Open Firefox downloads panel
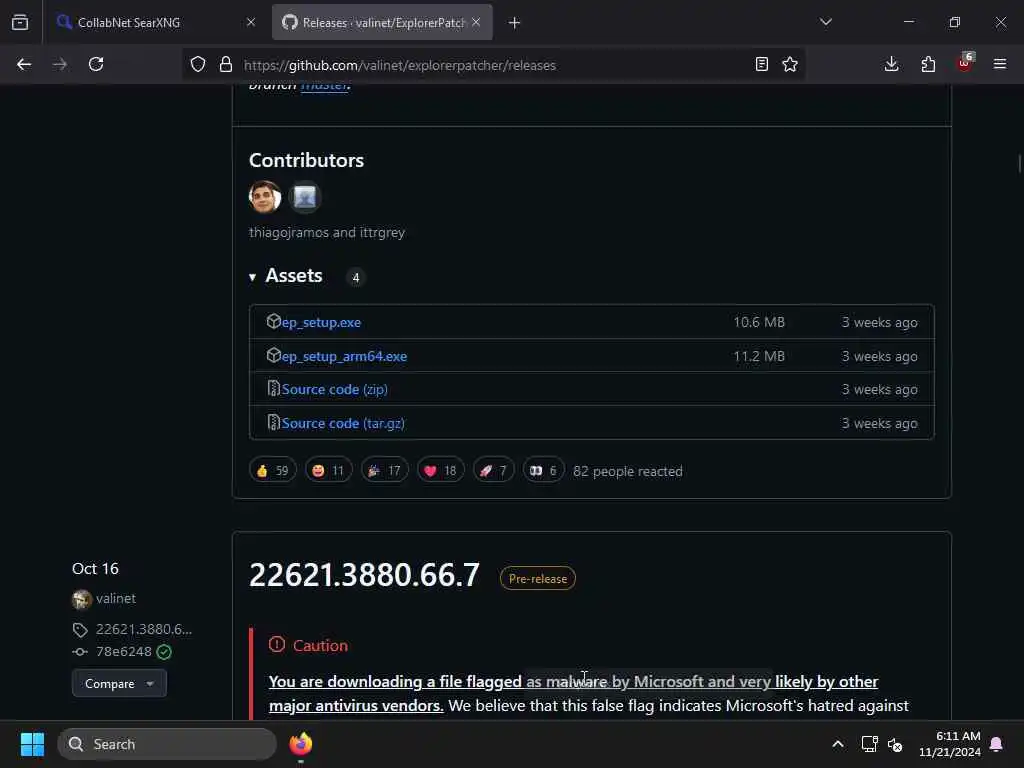The width and height of the screenshot is (1024, 768). pyautogui.click(x=891, y=64)
